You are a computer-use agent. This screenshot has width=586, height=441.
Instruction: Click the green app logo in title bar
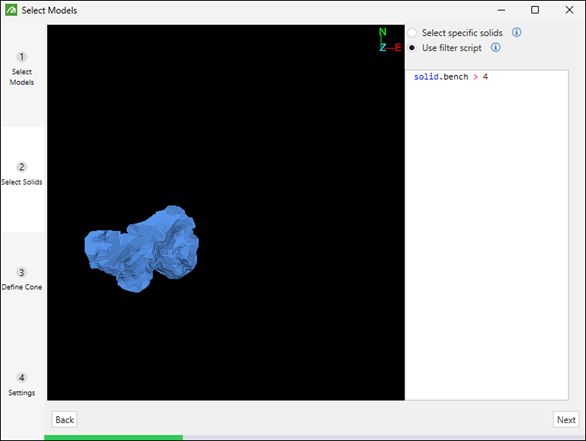[x=11, y=10]
